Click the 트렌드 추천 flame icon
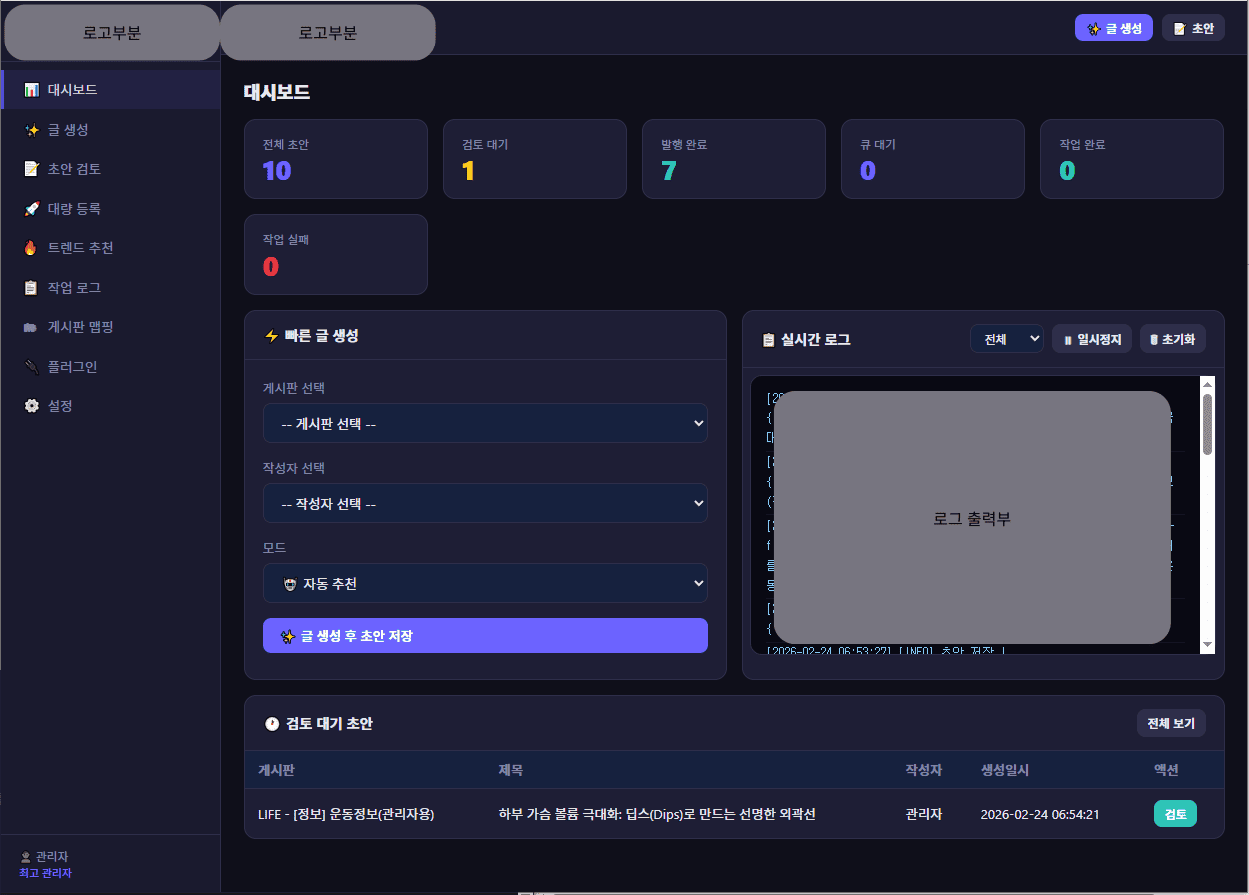The width and height of the screenshot is (1249, 895). (34, 247)
